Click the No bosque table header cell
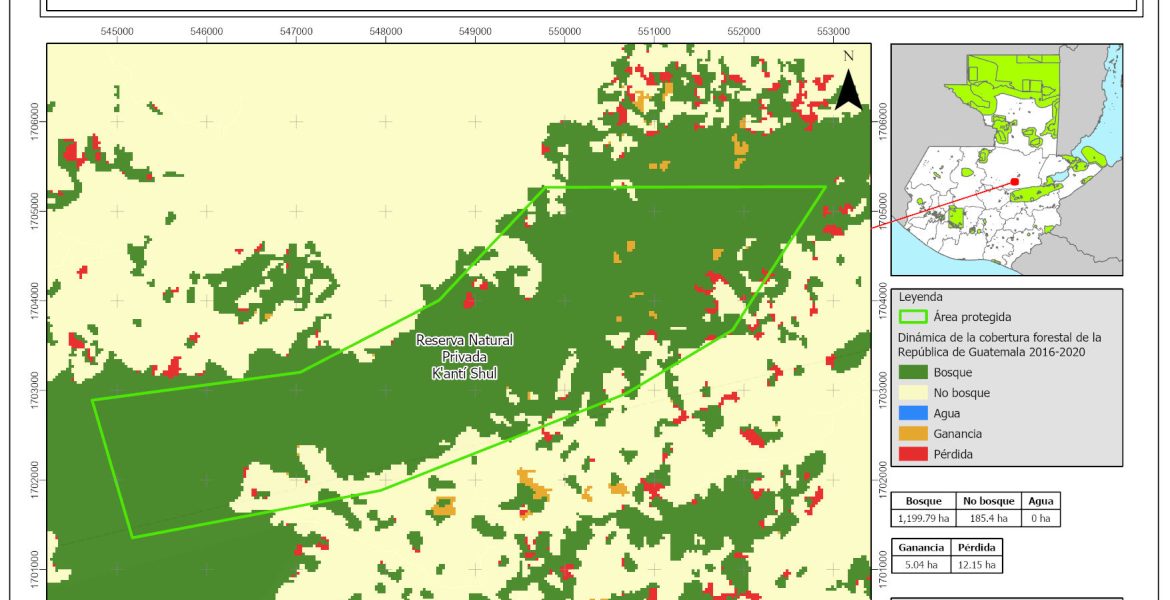 [x=989, y=501]
